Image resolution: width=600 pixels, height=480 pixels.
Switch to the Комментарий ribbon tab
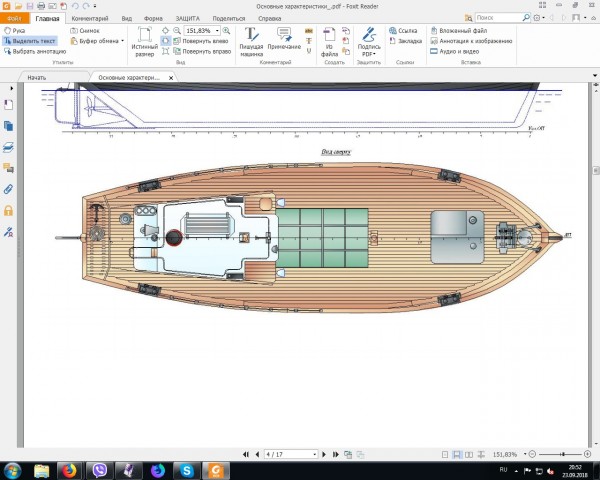click(x=90, y=18)
